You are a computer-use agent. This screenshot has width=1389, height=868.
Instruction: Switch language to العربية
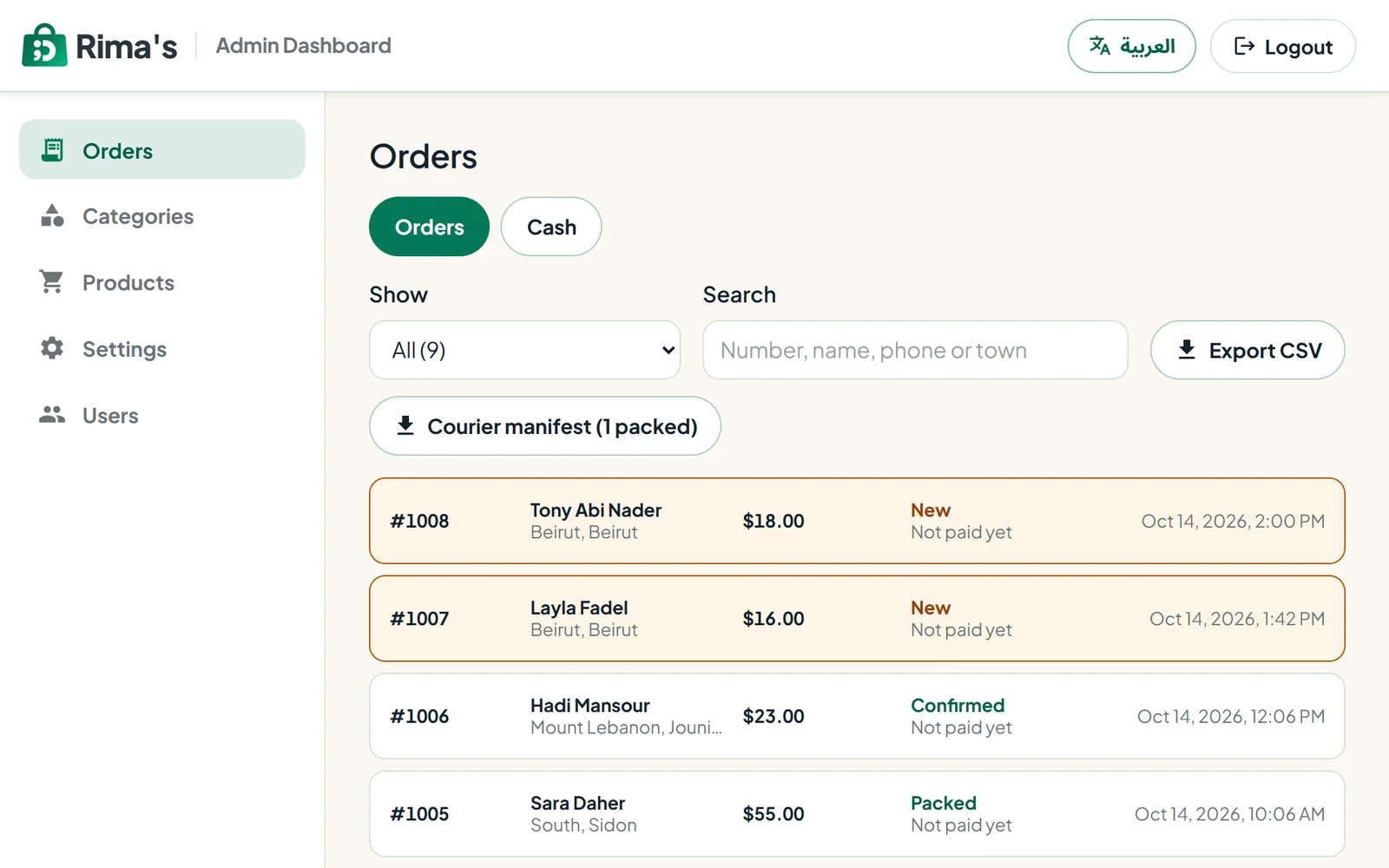(x=1131, y=46)
